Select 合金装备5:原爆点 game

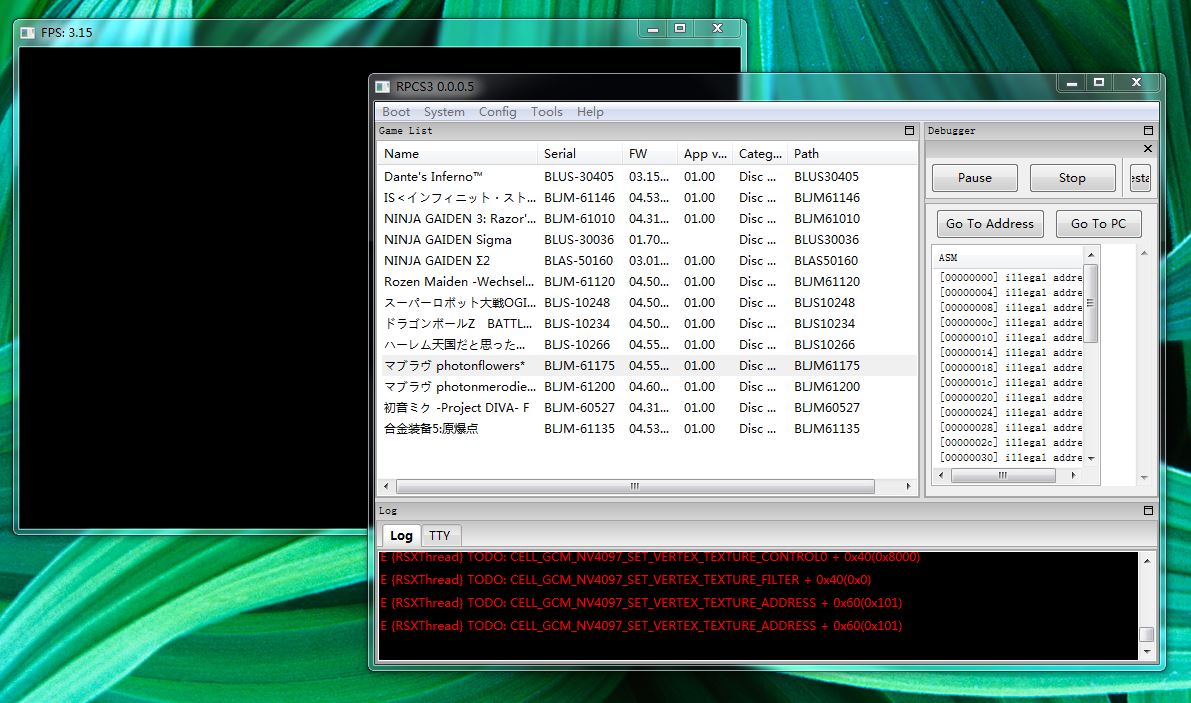pos(646,429)
